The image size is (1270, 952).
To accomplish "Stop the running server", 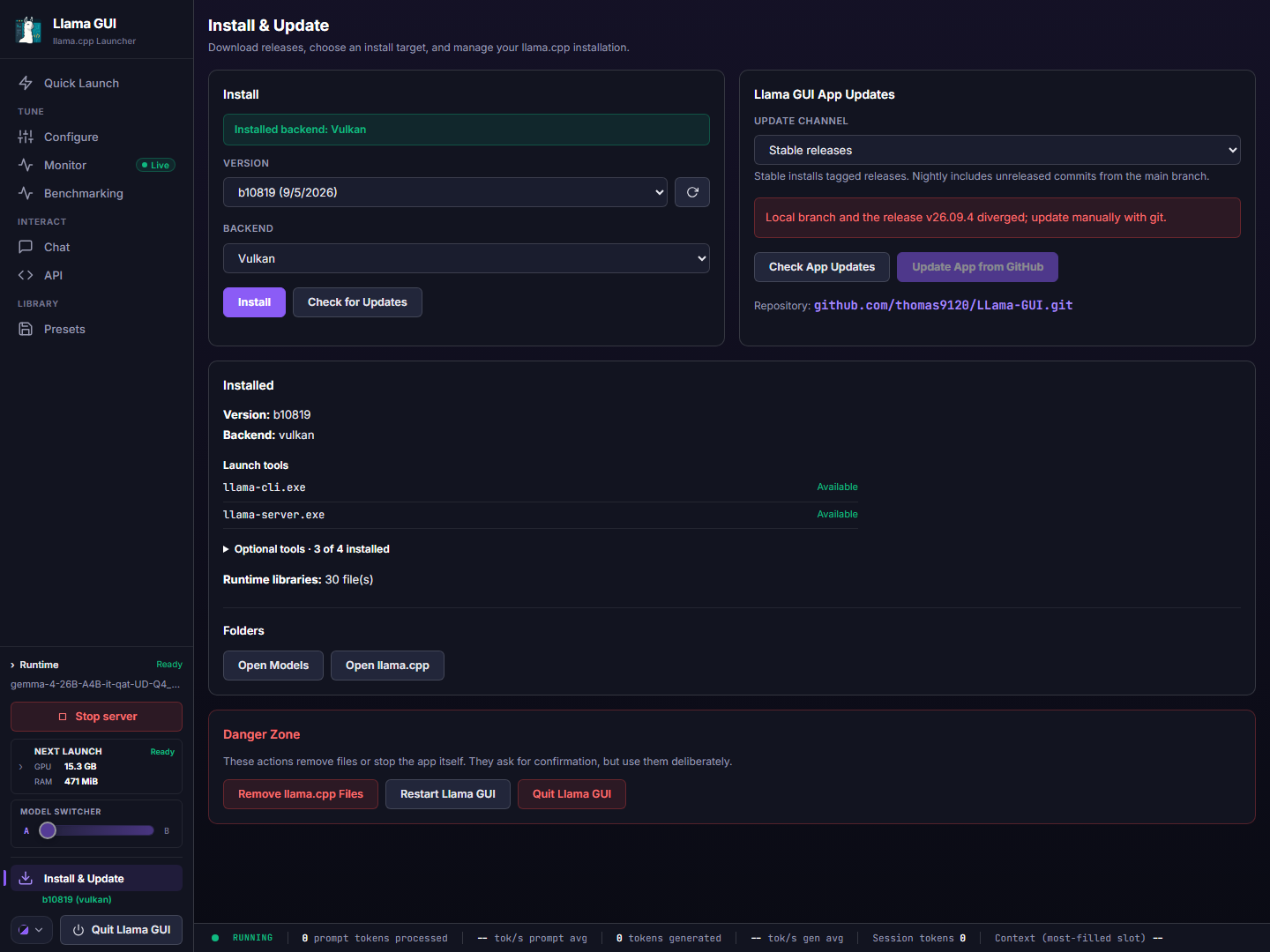I will [97, 717].
